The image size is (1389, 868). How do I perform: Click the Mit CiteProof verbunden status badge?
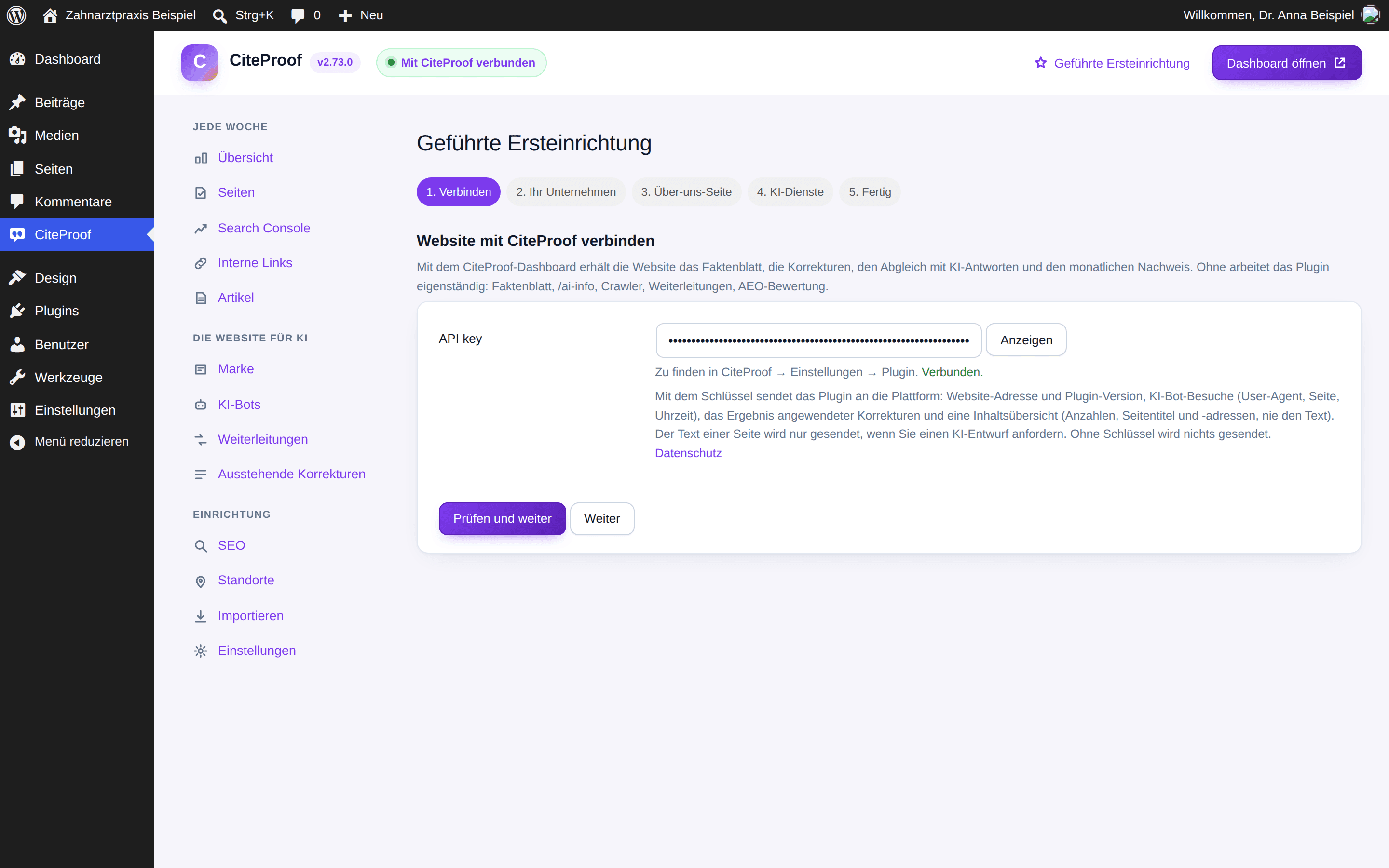pyautogui.click(x=461, y=62)
